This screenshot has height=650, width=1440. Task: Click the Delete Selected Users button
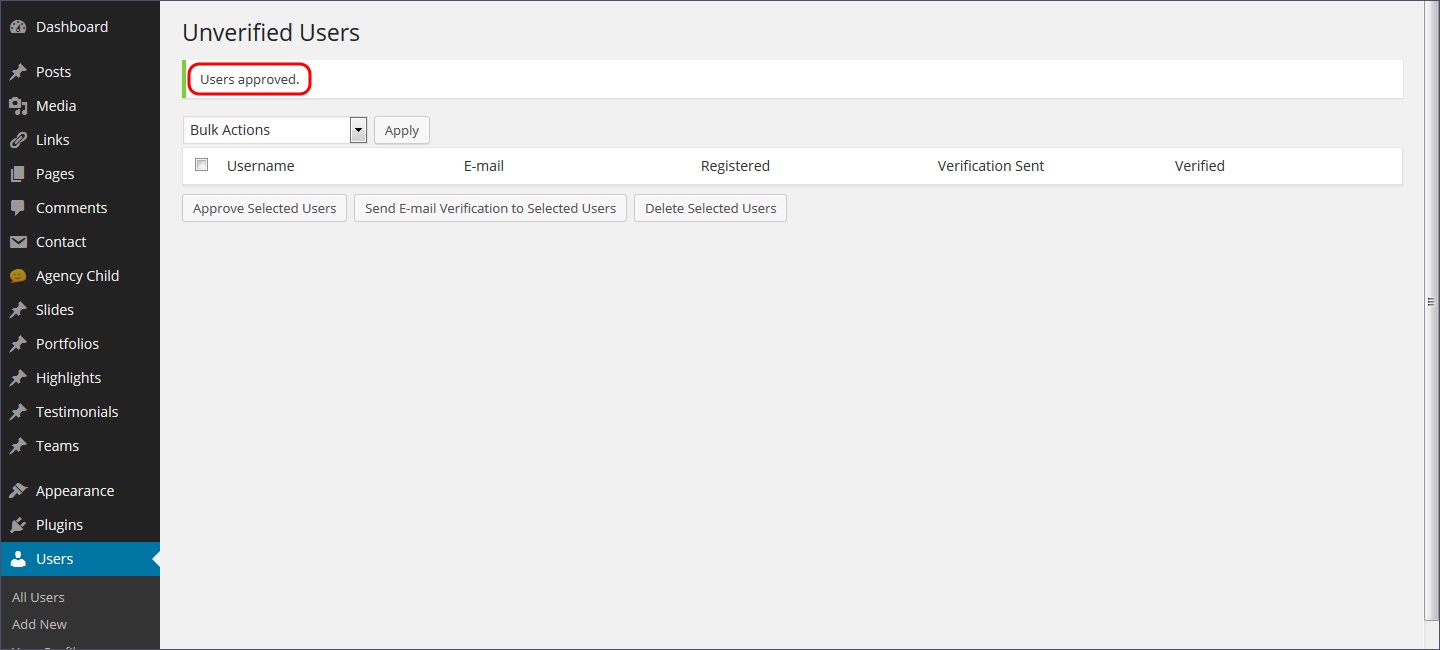point(710,208)
